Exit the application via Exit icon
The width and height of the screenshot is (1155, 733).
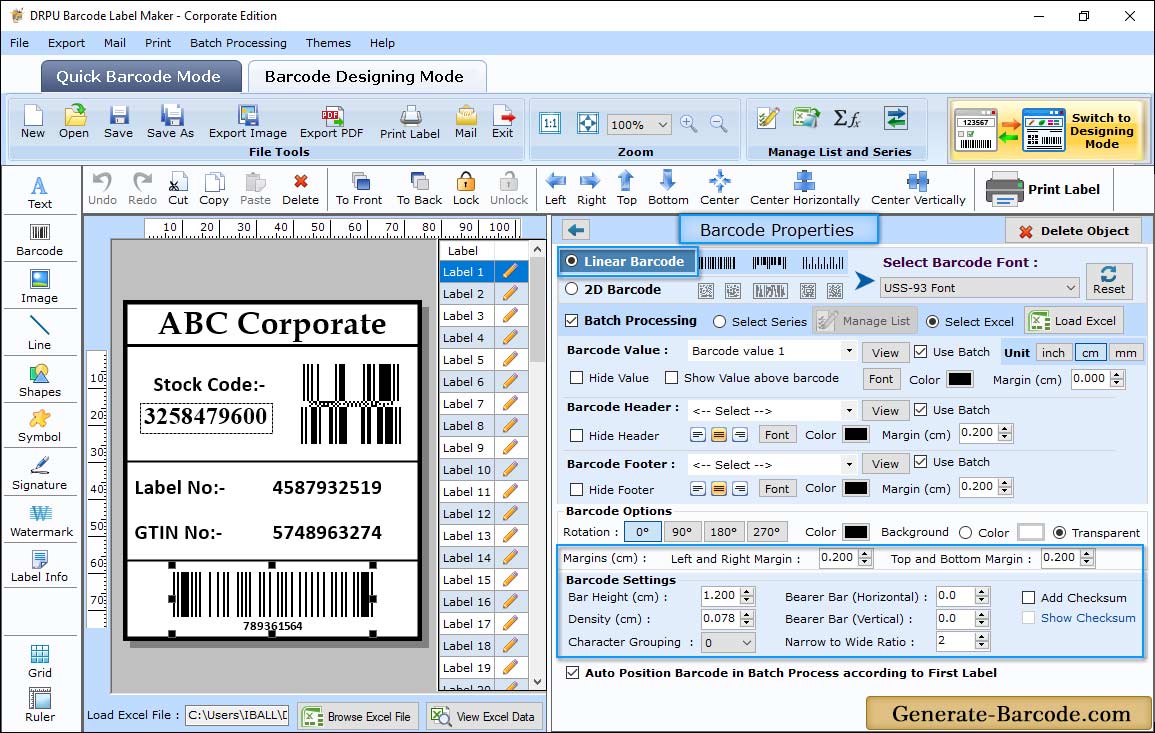click(x=503, y=116)
